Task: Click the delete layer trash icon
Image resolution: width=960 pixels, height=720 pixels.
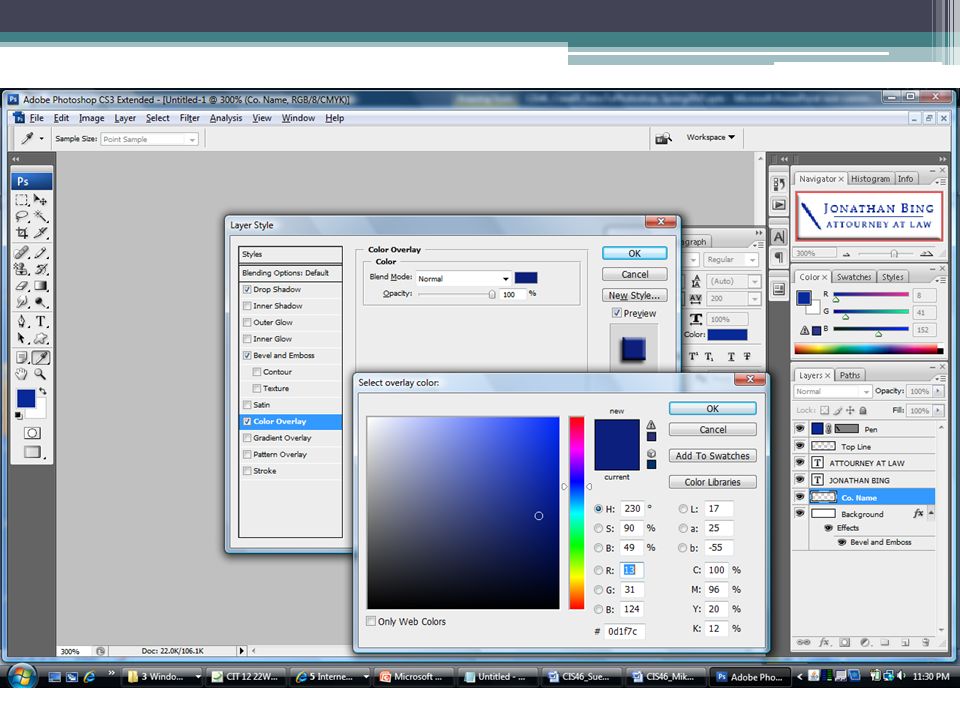Action: 925,642
